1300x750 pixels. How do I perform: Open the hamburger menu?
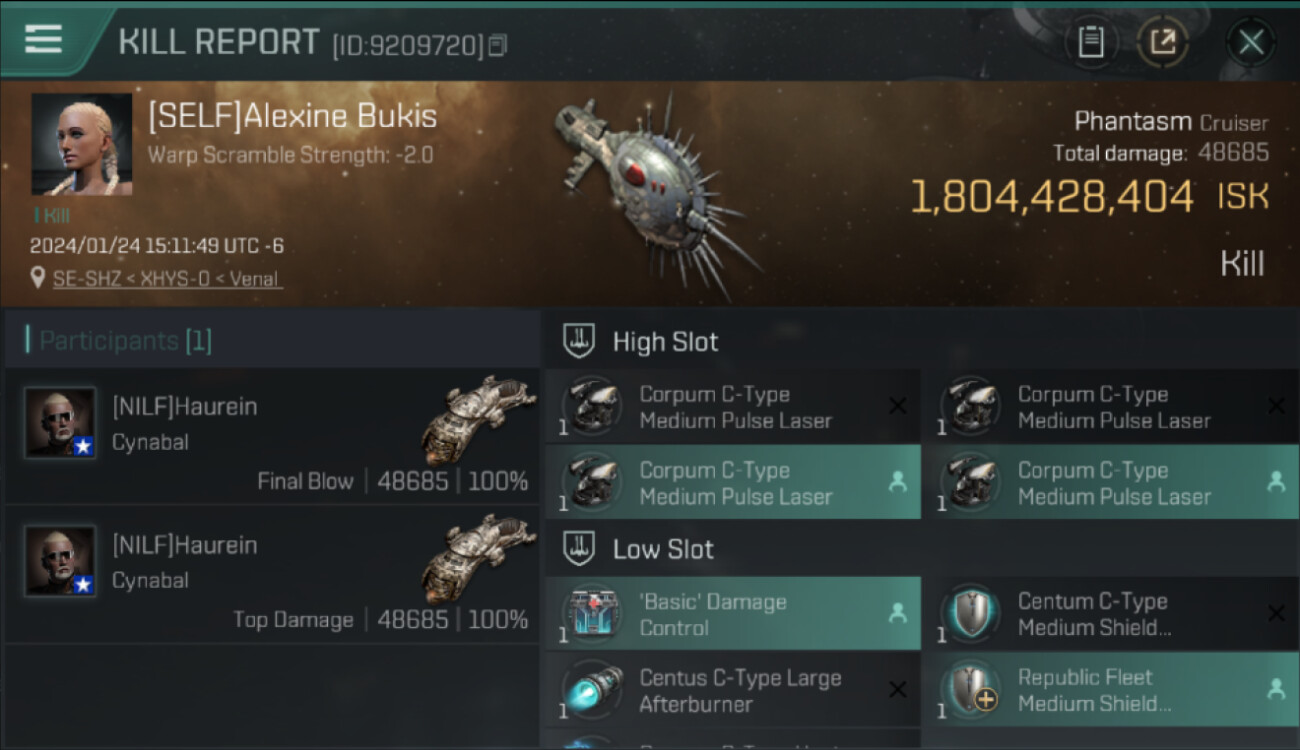[43, 40]
